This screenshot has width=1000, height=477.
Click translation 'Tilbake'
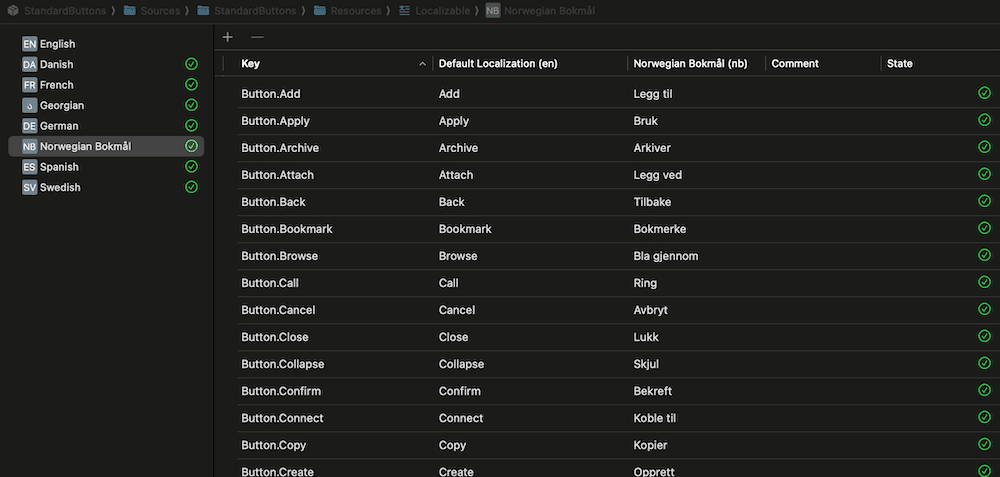tap(652, 202)
